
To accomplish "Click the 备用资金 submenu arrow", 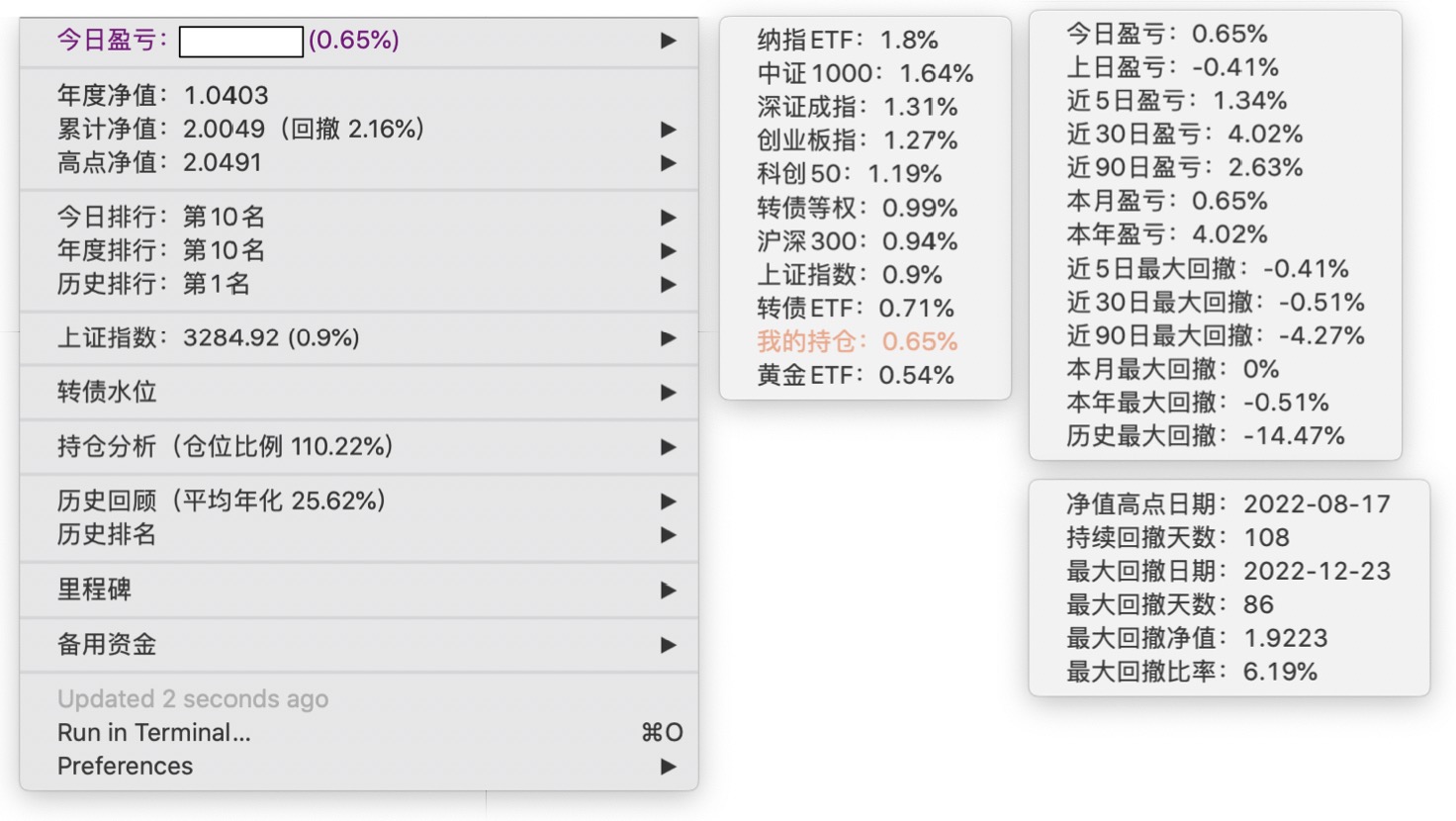I will coord(669,645).
